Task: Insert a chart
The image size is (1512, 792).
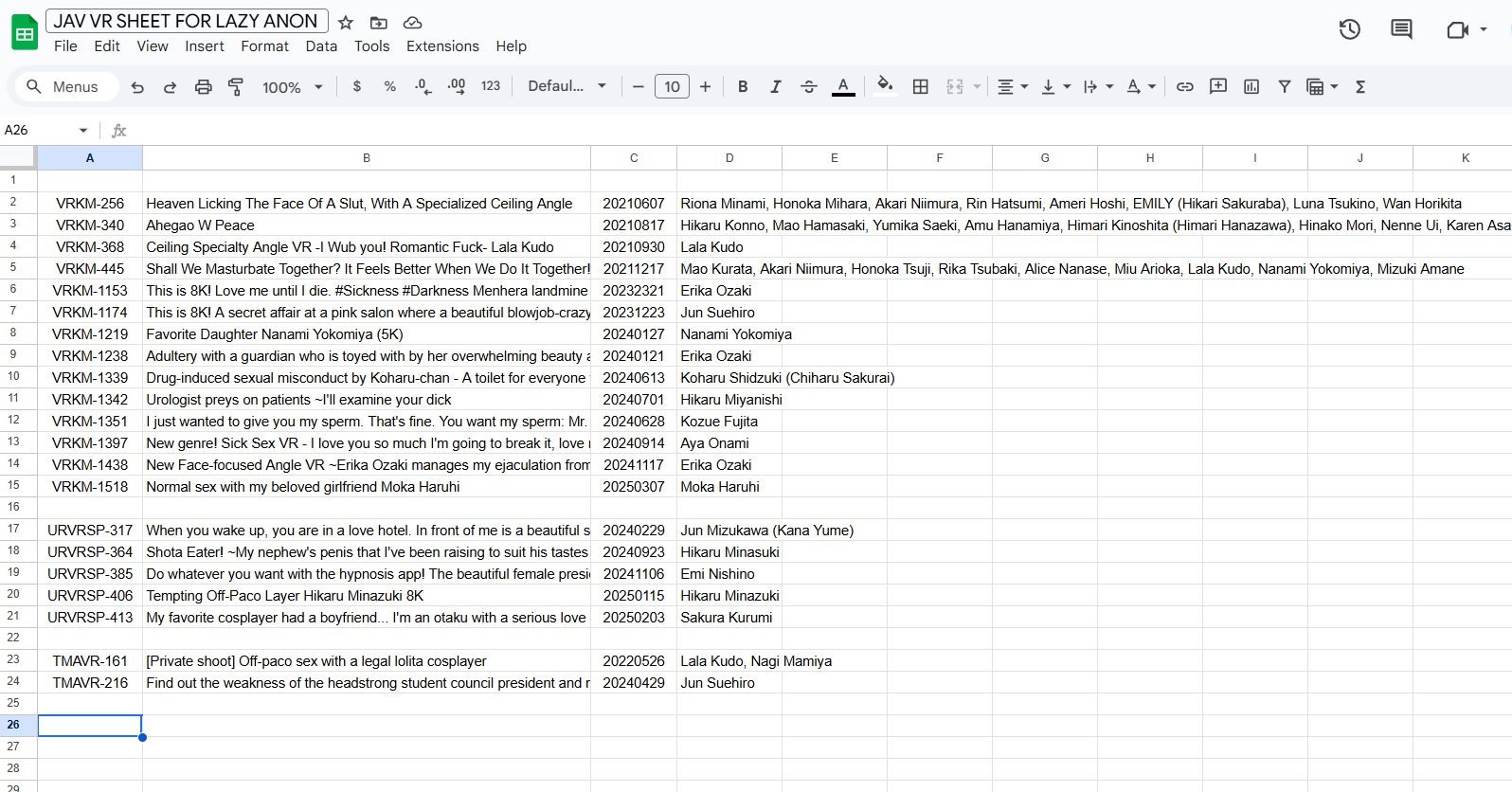Action: tap(1251, 86)
